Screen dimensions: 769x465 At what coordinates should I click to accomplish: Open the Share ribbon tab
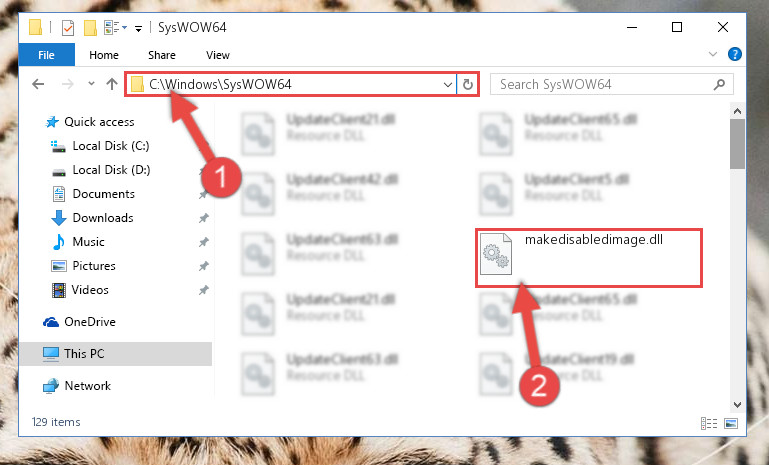pyautogui.click(x=162, y=55)
